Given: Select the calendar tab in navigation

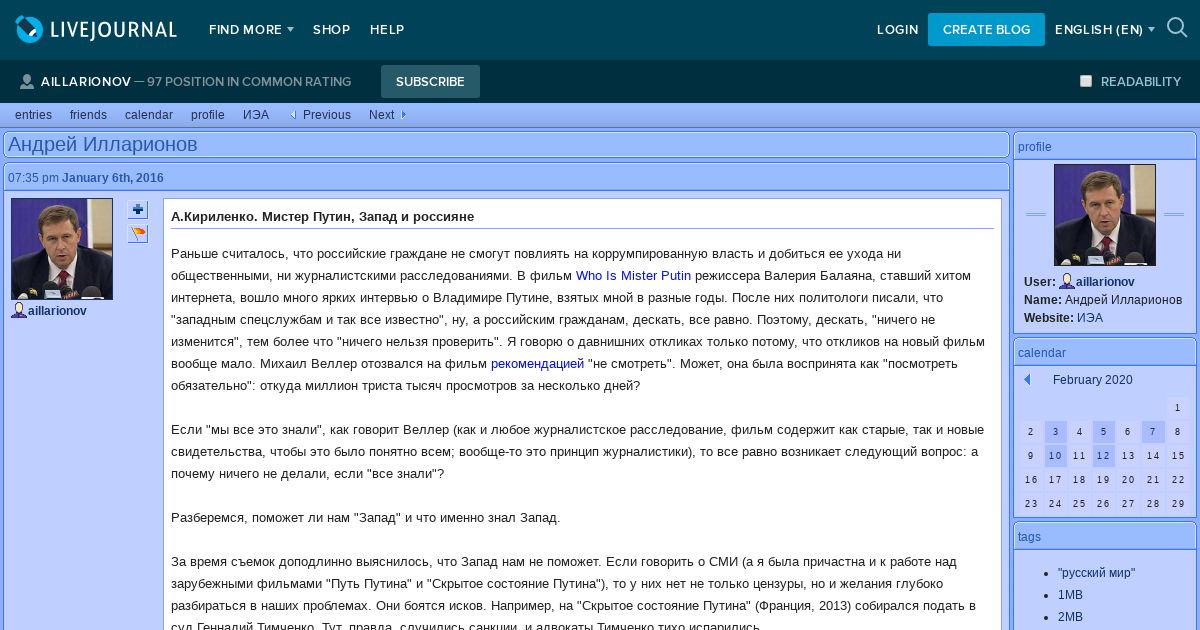Looking at the screenshot, I should pyautogui.click(x=149, y=115).
